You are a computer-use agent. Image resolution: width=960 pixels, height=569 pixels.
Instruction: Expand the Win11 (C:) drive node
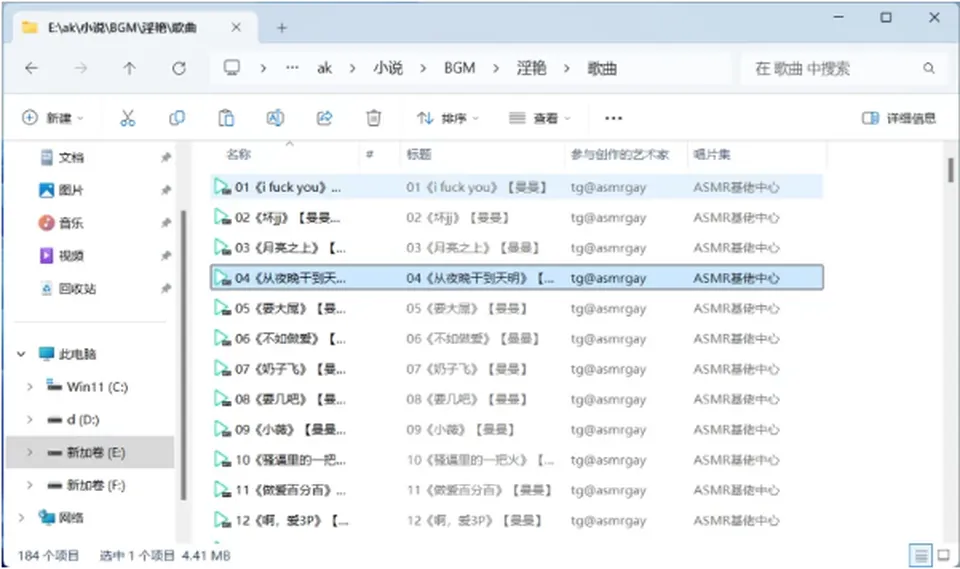point(29,386)
